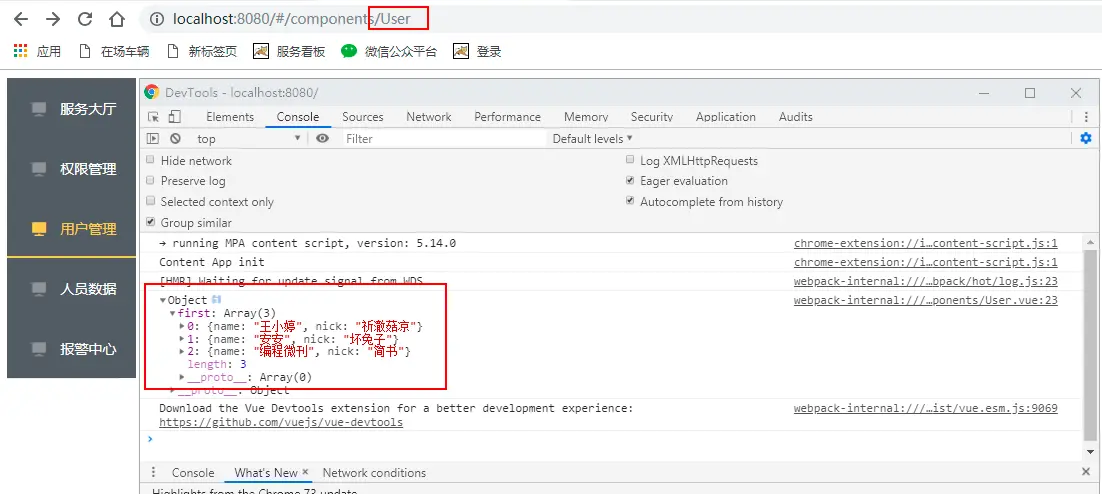Switch to the Security tab
The width and height of the screenshot is (1102, 494).
[x=652, y=117]
